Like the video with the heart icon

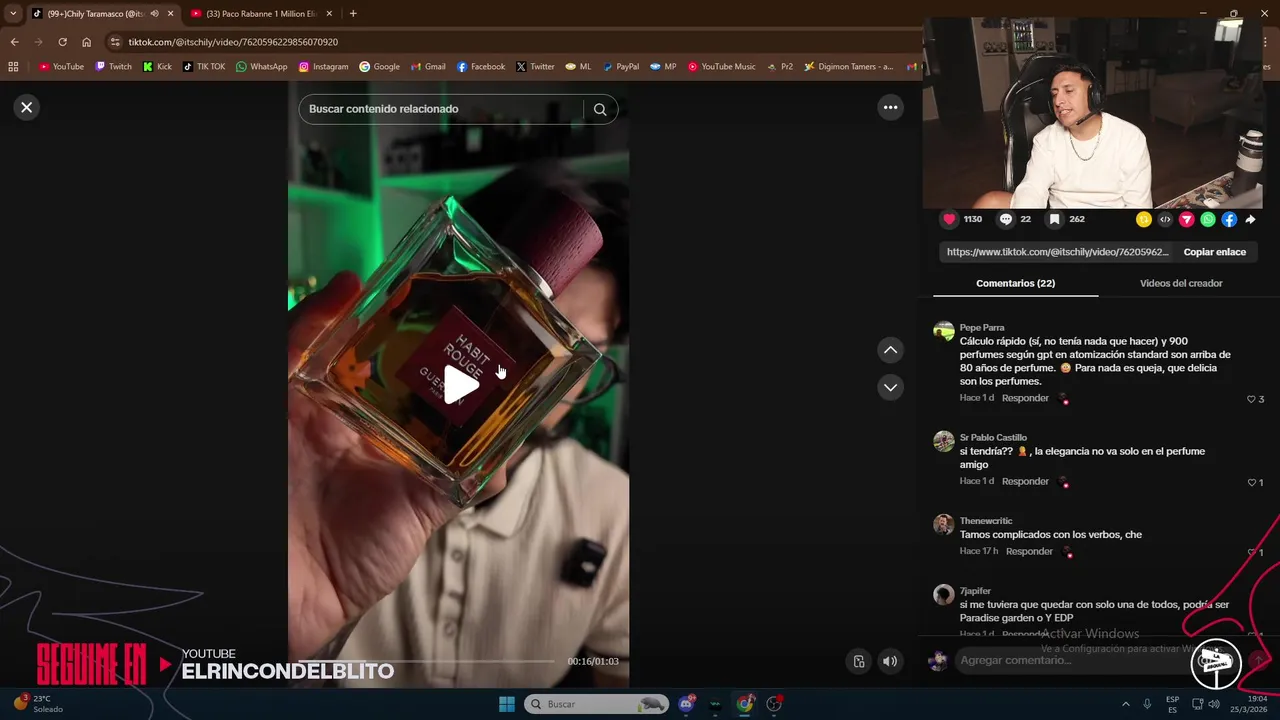(949, 219)
